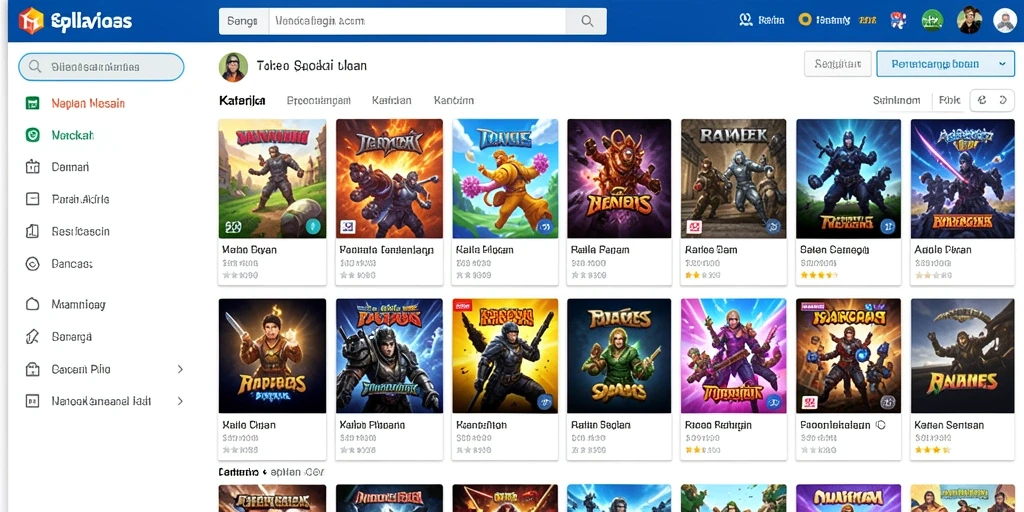Switch to the Katerika tab
This screenshot has width=1024, height=512.
(x=242, y=101)
